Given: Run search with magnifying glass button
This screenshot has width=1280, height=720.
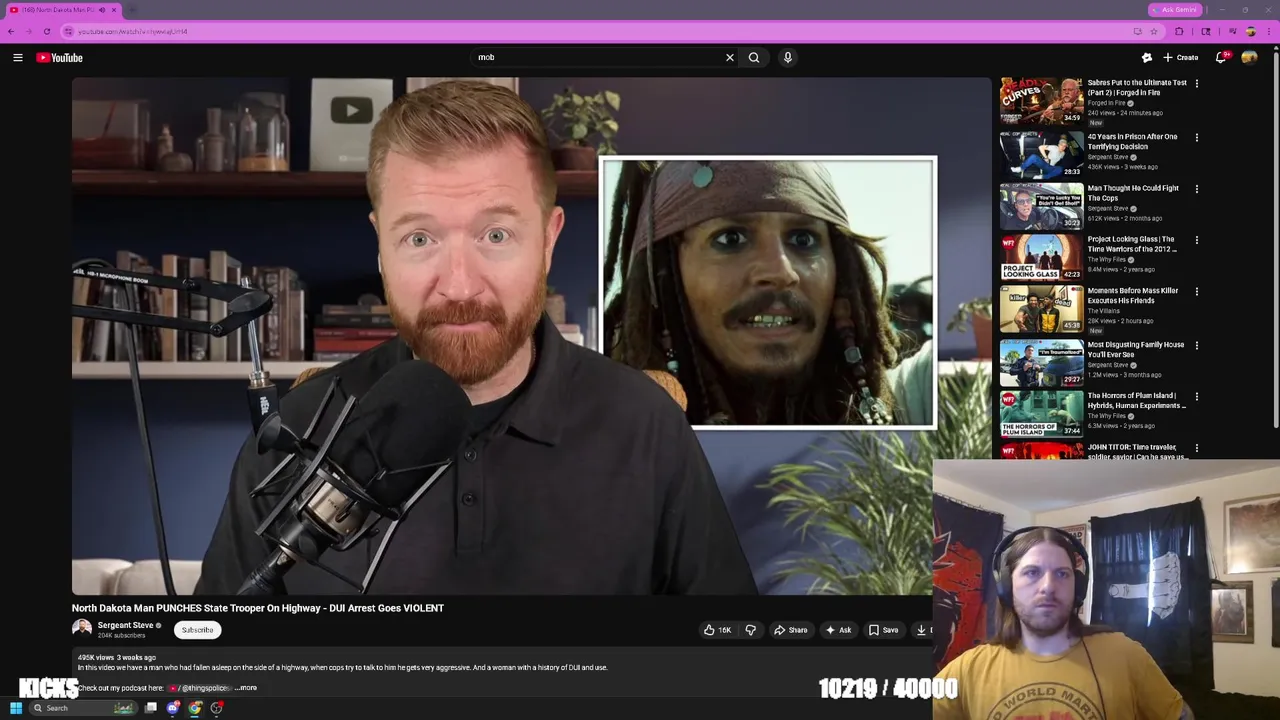Looking at the screenshot, I should (754, 57).
